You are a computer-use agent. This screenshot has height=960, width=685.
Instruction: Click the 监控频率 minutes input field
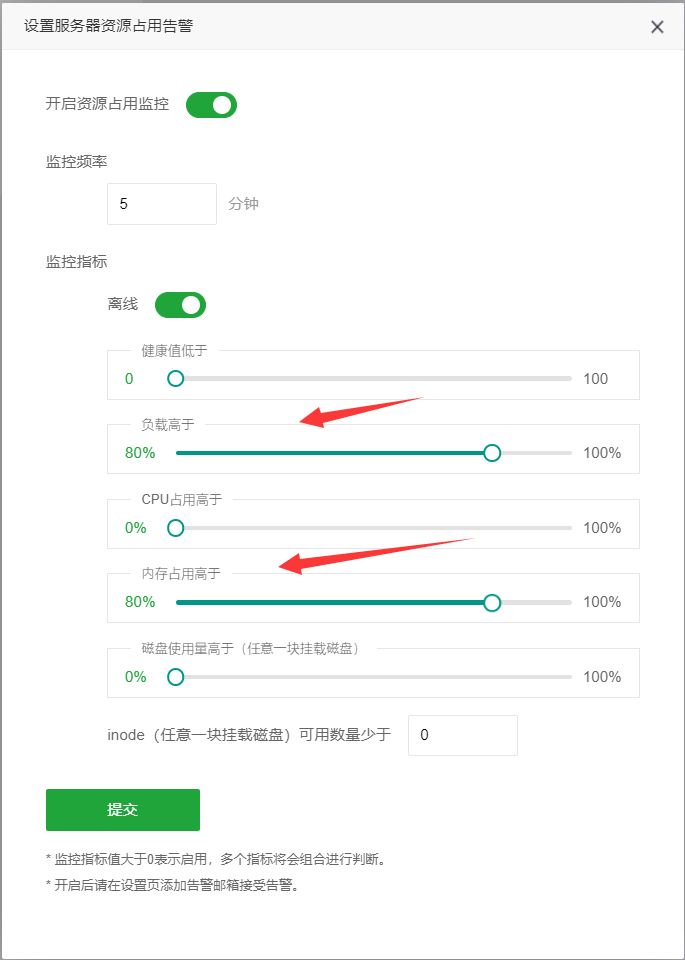(x=162, y=204)
